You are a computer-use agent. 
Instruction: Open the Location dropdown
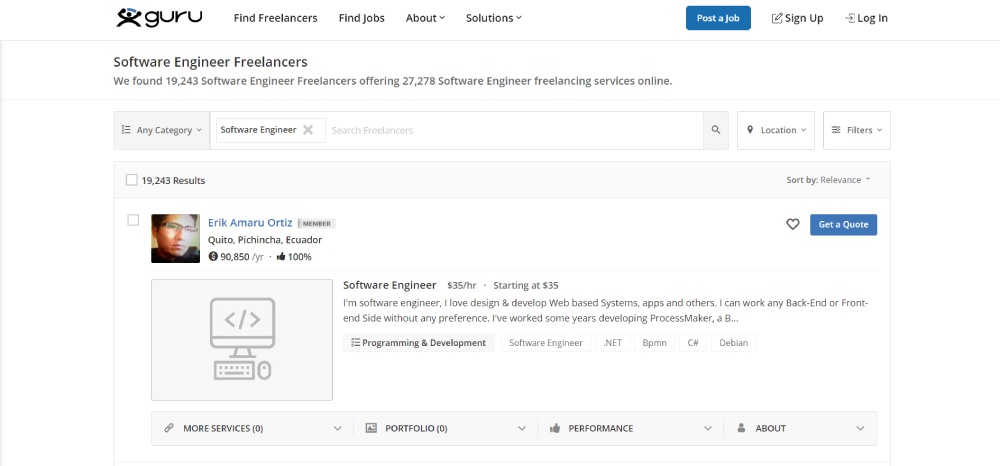coord(776,130)
